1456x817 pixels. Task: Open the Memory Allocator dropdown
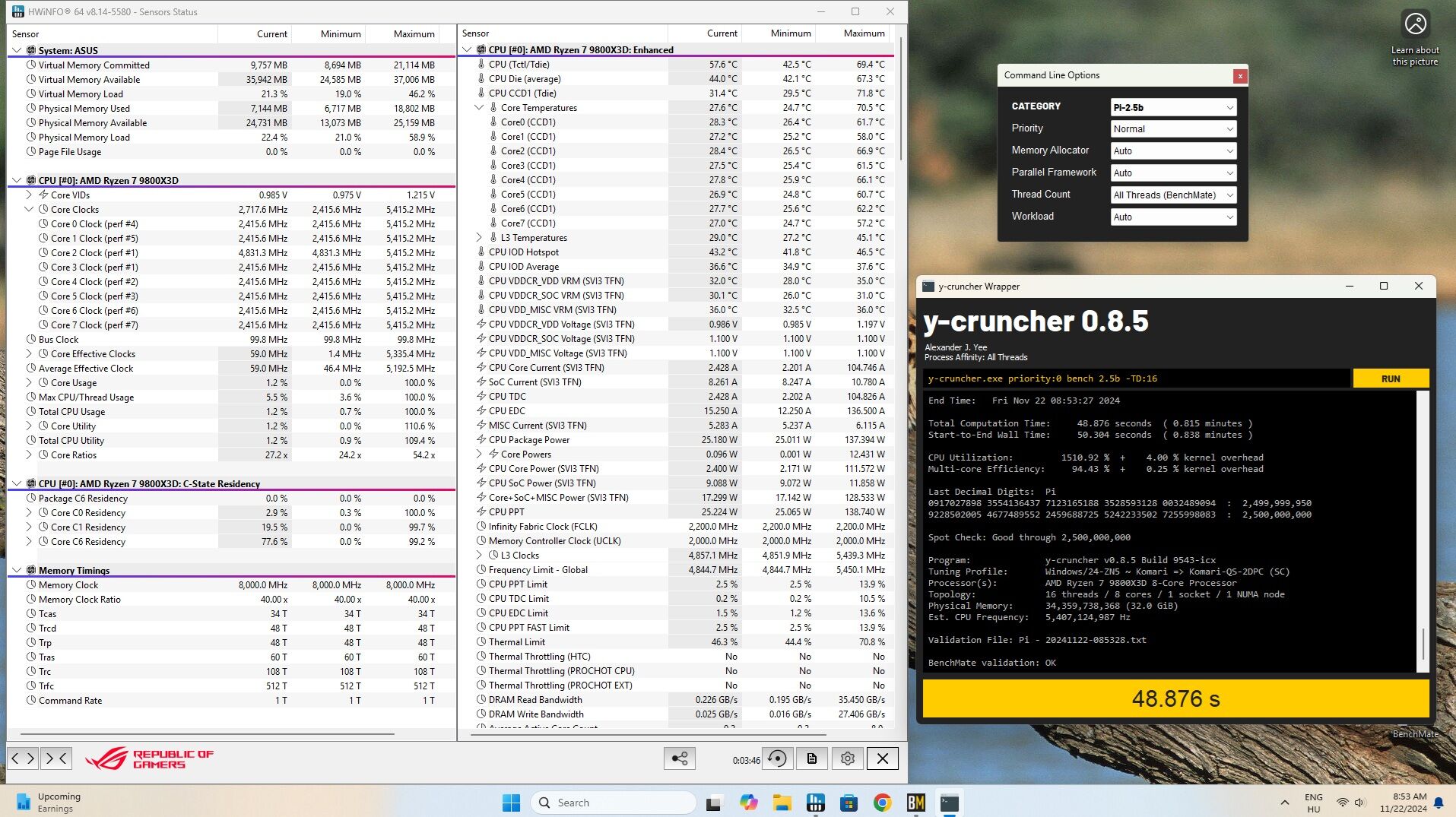coord(1173,151)
